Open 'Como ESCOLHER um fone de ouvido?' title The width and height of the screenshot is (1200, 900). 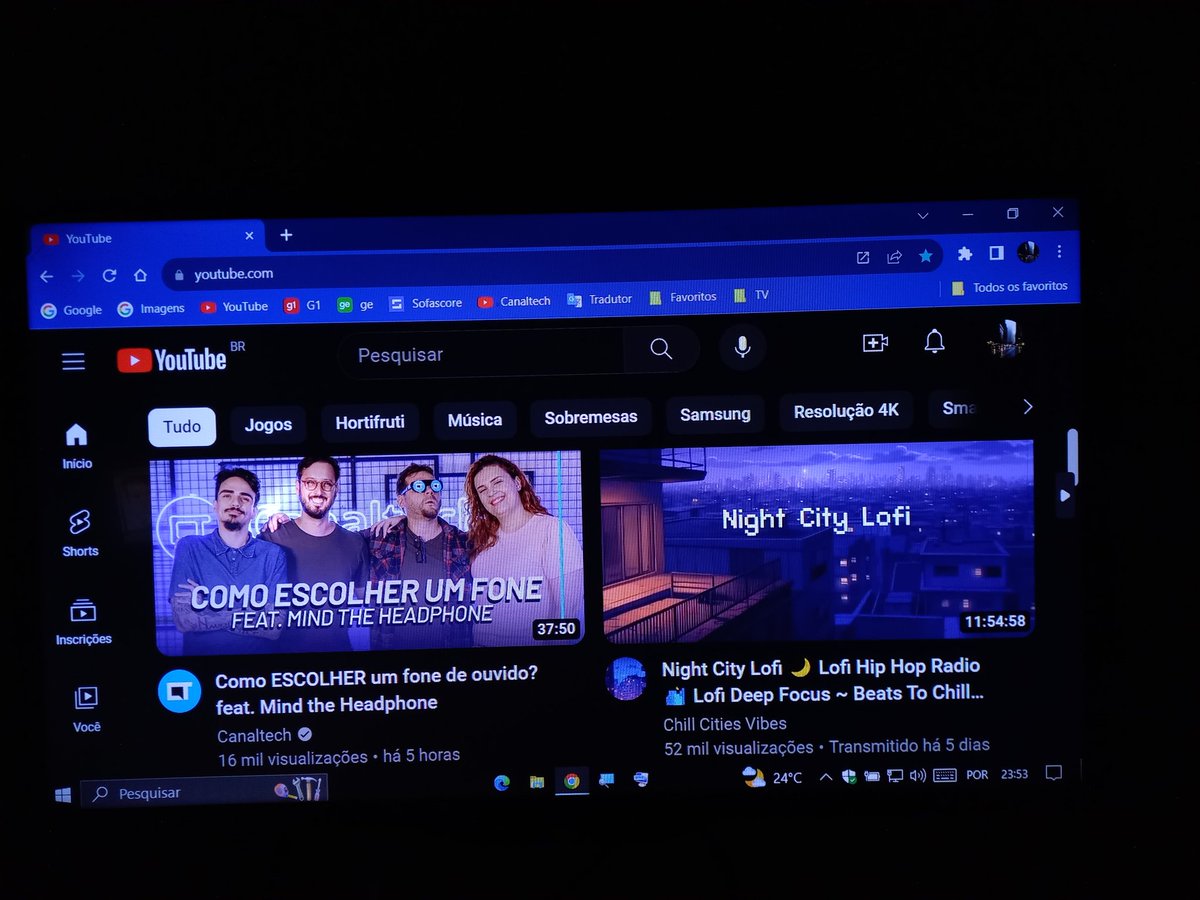pyautogui.click(x=376, y=690)
